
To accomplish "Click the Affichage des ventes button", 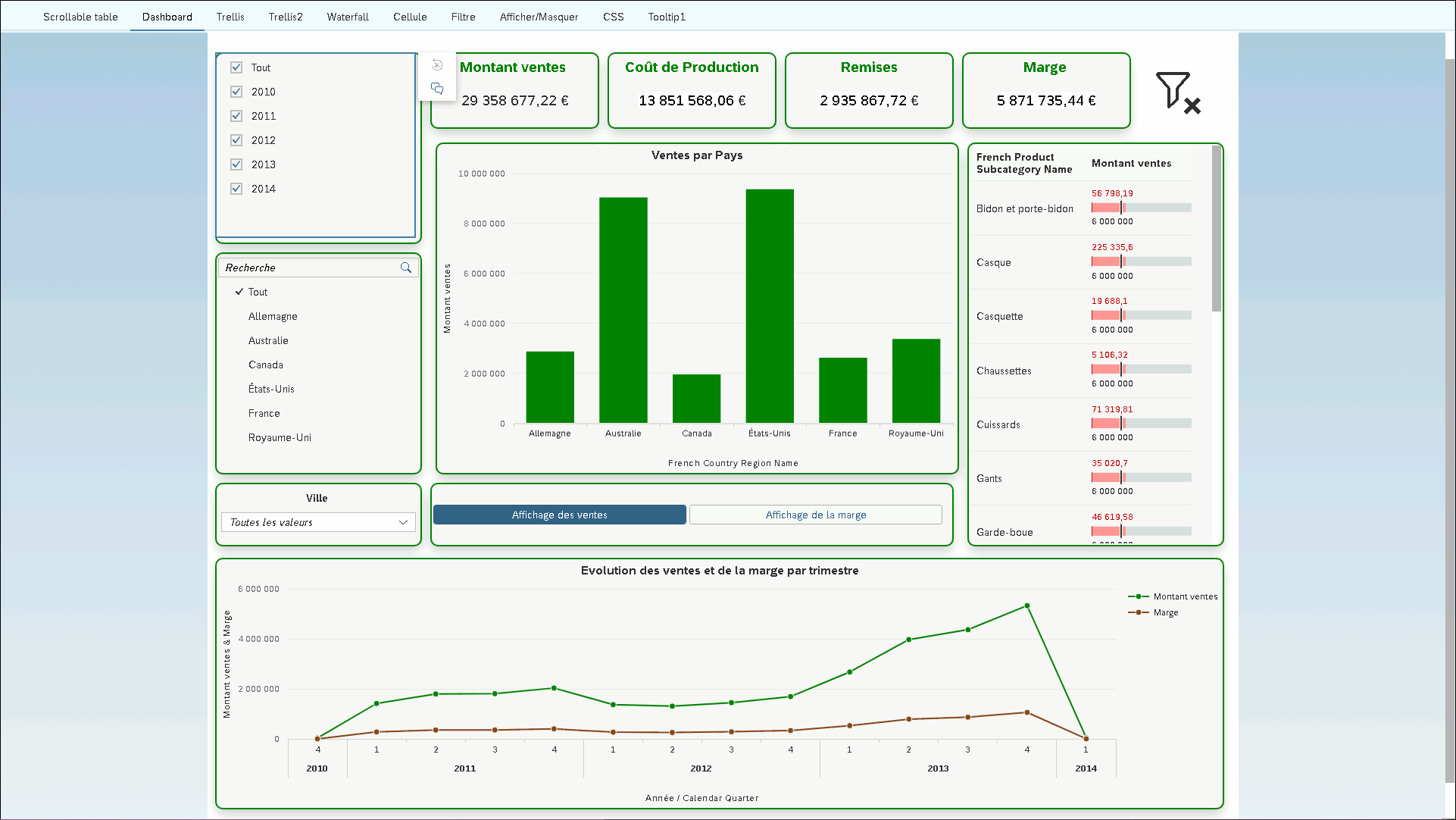I will pos(560,515).
